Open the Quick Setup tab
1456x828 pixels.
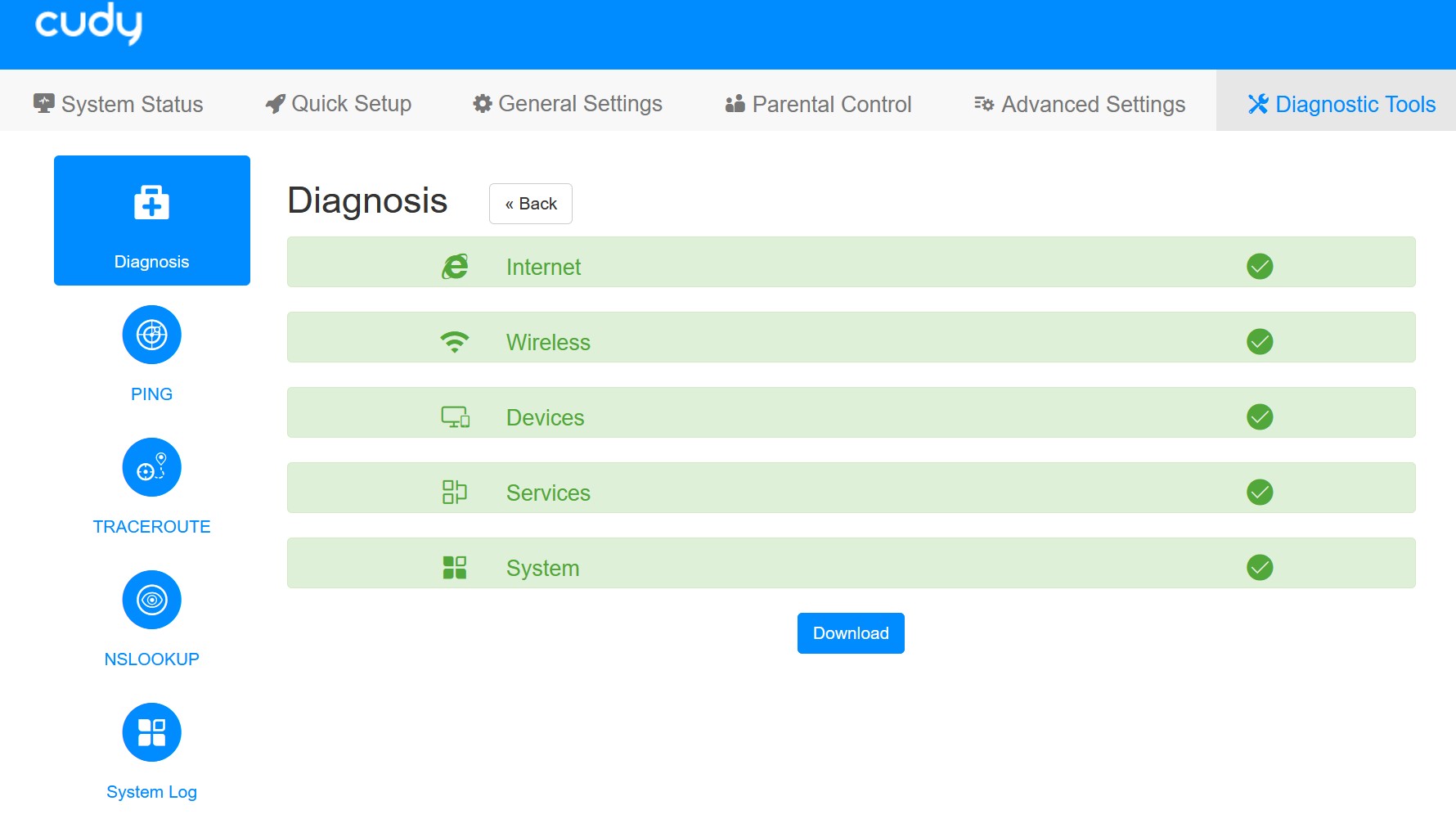[x=339, y=104]
